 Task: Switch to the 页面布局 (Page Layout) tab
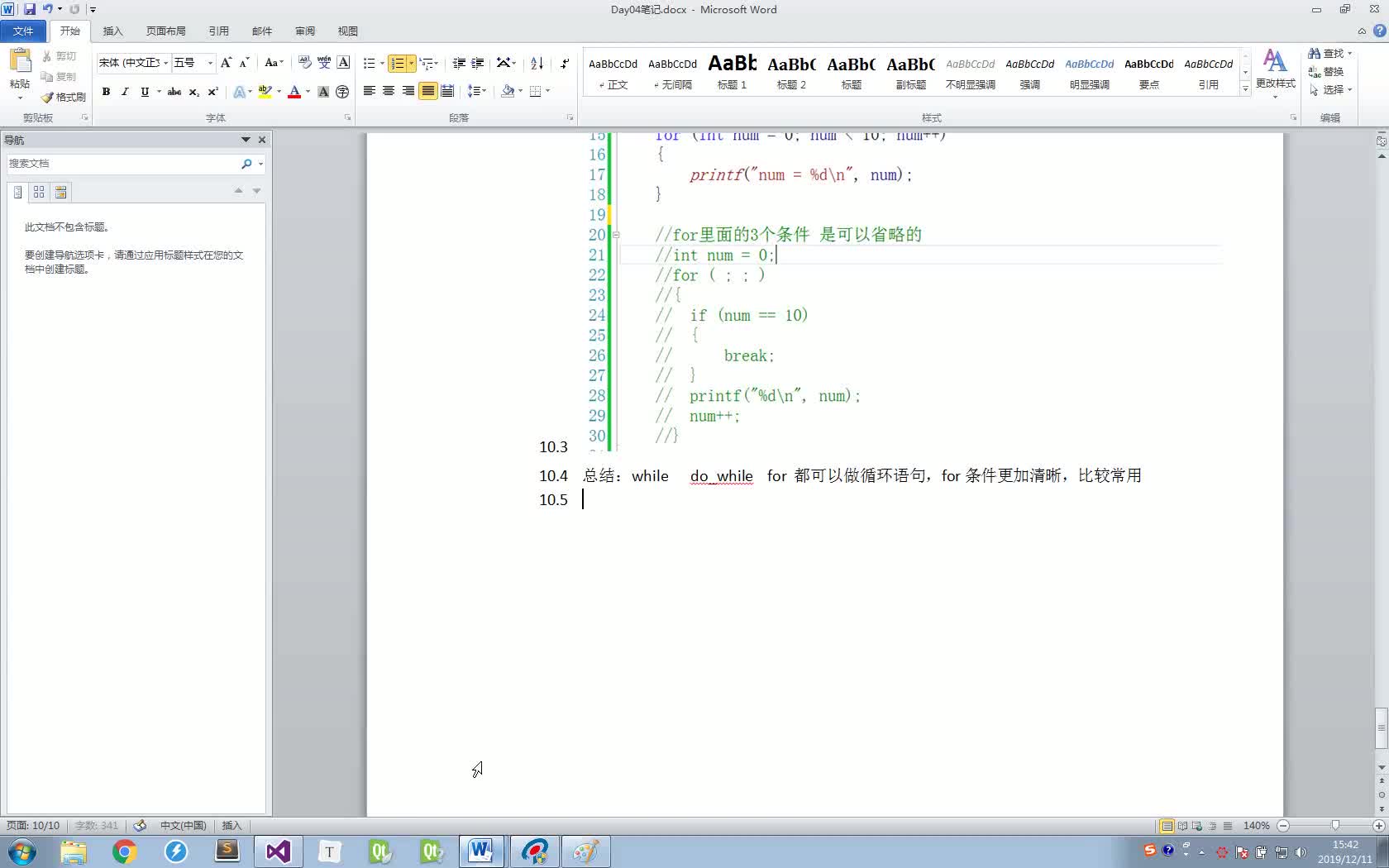click(x=165, y=31)
